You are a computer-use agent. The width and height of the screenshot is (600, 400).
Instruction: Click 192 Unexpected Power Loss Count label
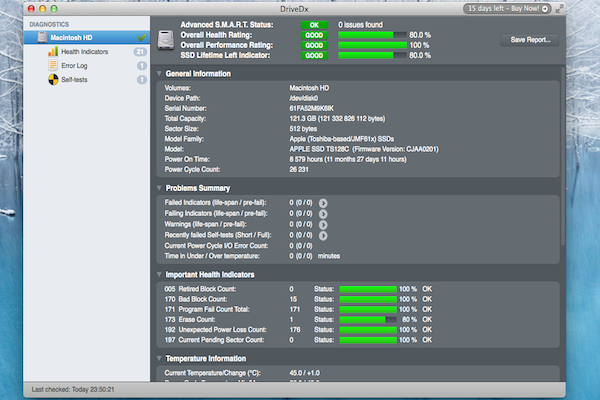click(x=215, y=330)
